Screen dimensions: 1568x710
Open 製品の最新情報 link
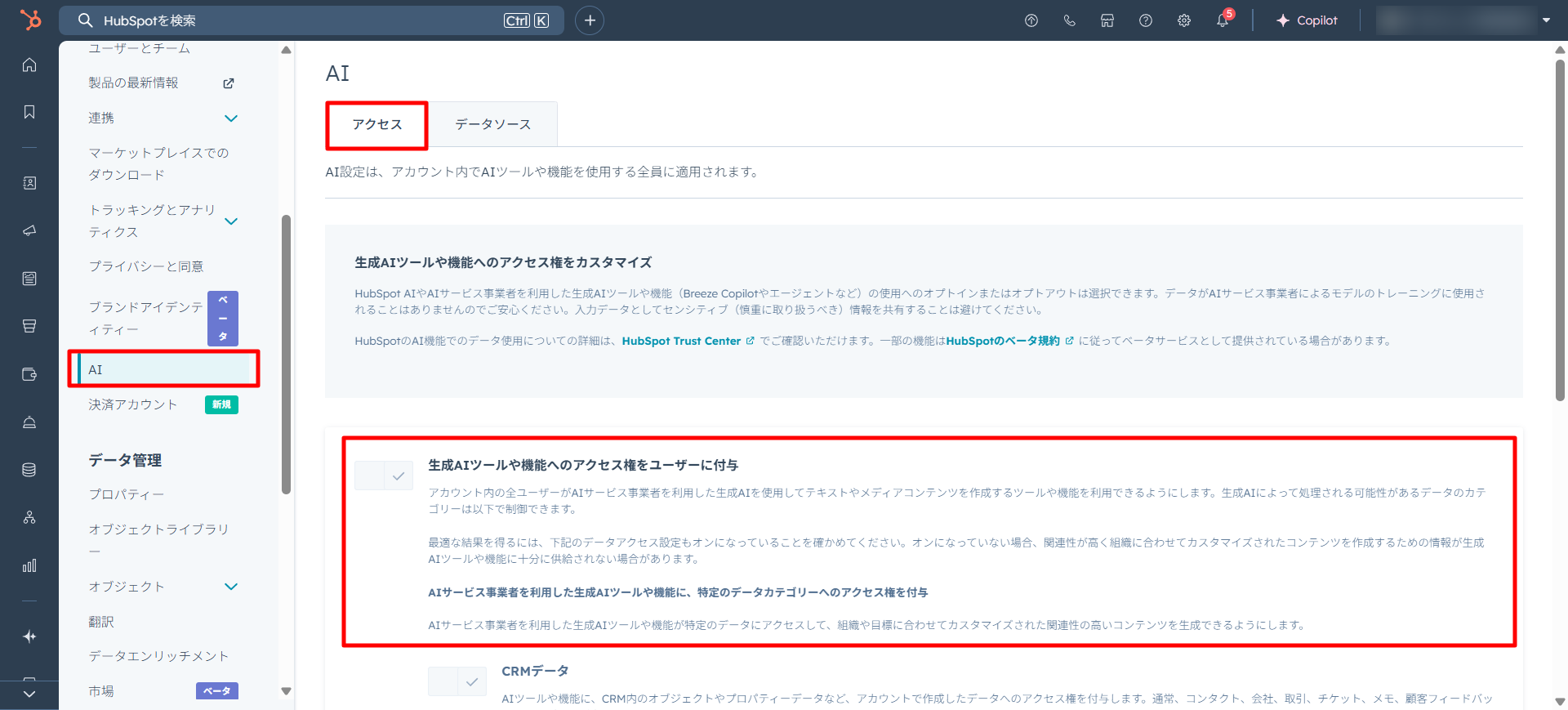[x=133, y=83]
